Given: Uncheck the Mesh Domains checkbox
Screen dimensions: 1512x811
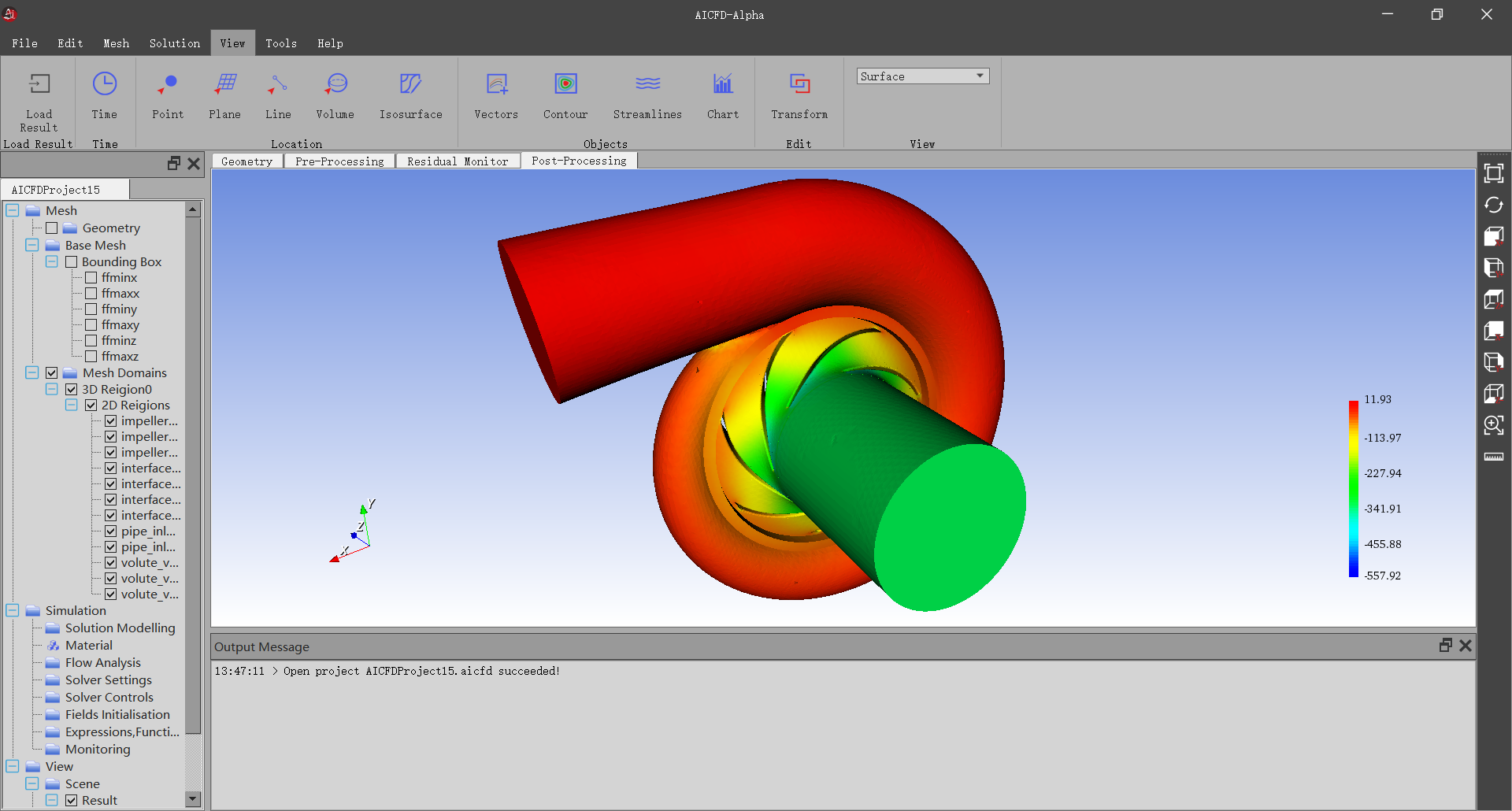Looking at the screenshot, I should tap(52, 372).
